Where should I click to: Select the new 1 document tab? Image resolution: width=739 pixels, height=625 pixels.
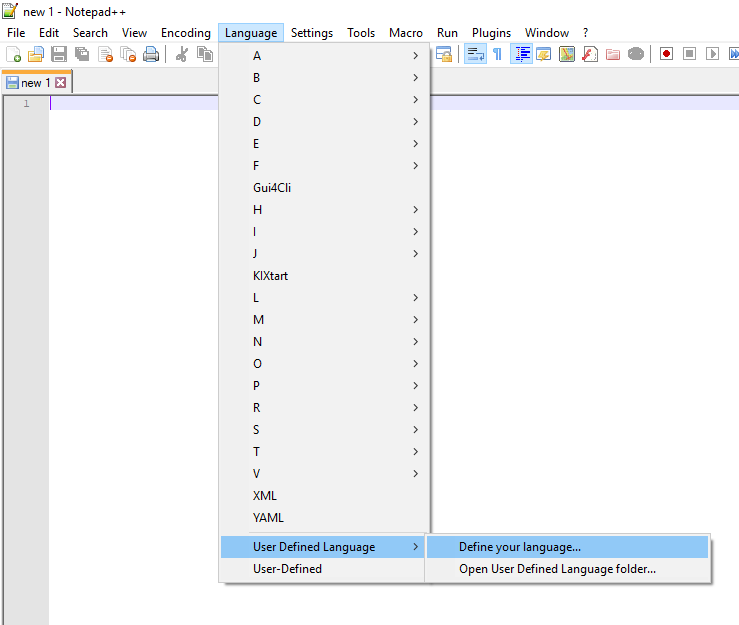tap(37, 82)
